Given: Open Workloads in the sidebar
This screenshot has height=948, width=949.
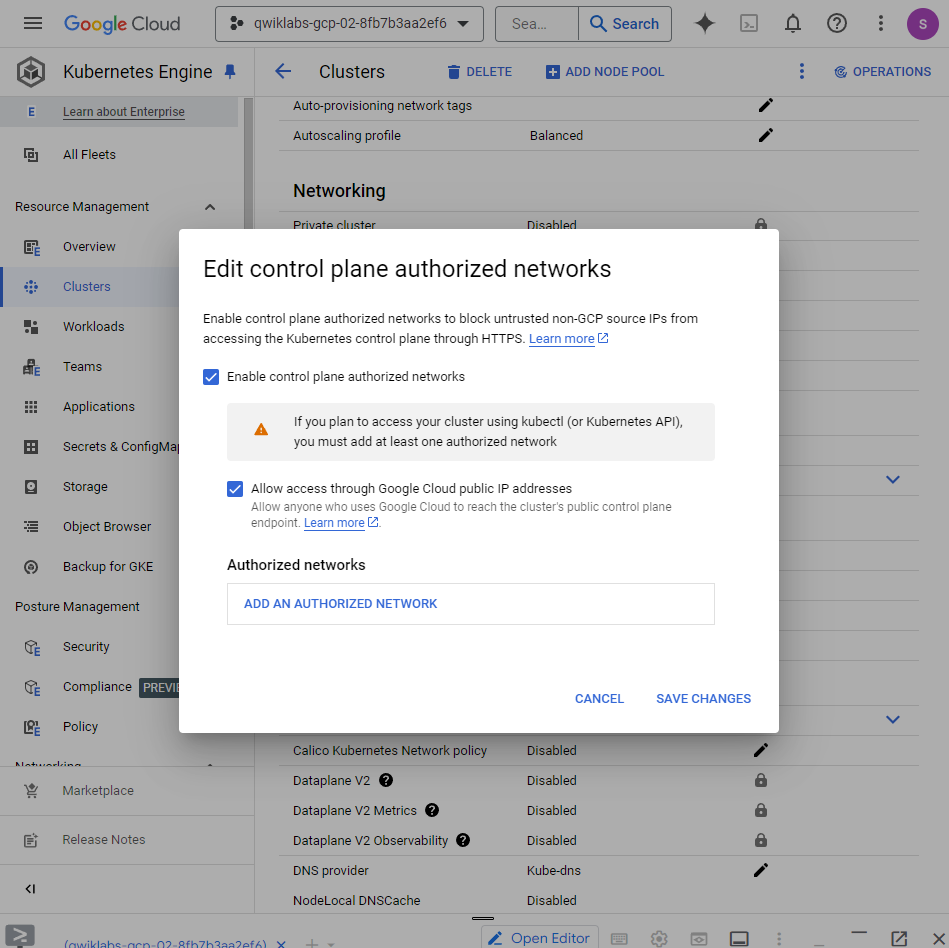Looking at the screenshot, I should [93, 327].
